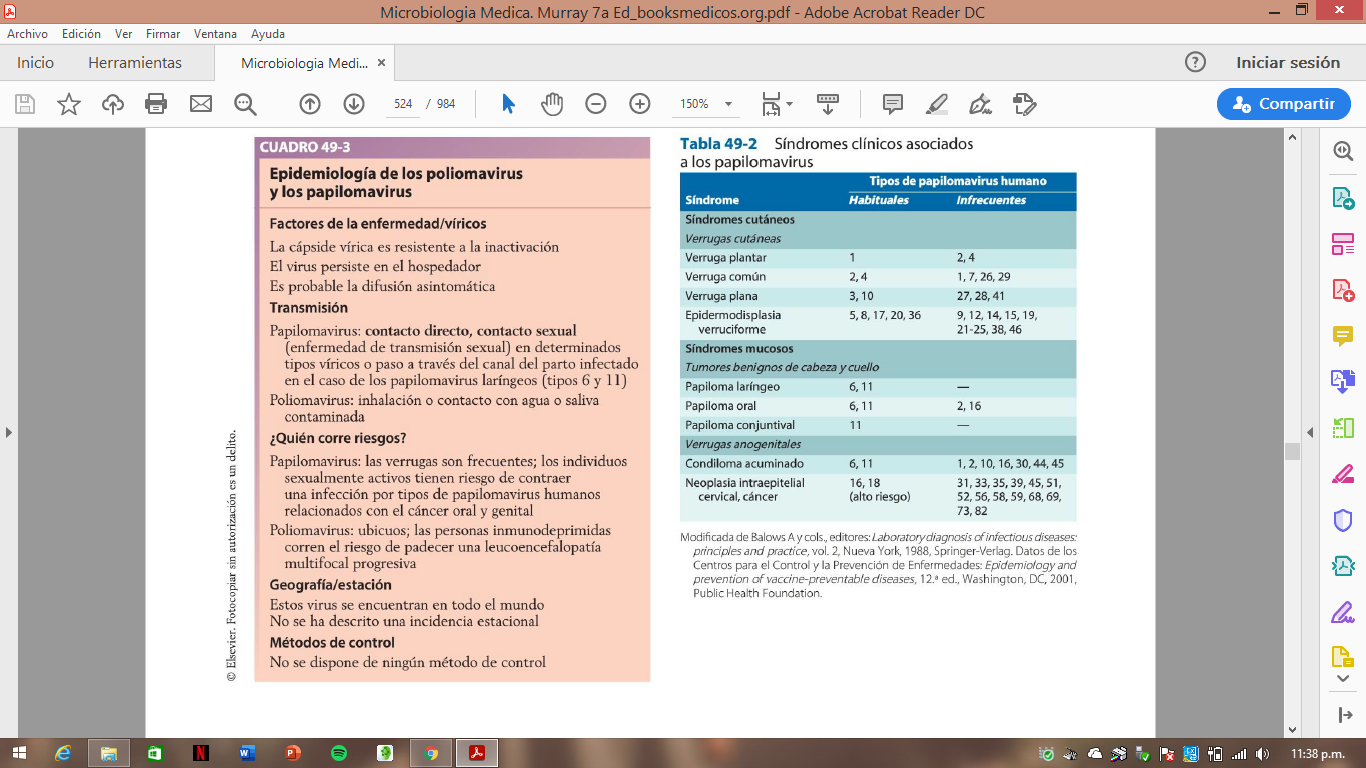Open the help question mark icon
This screenshot has width=1366, height=768.
pyautogui.click(x=1195, y=62)
